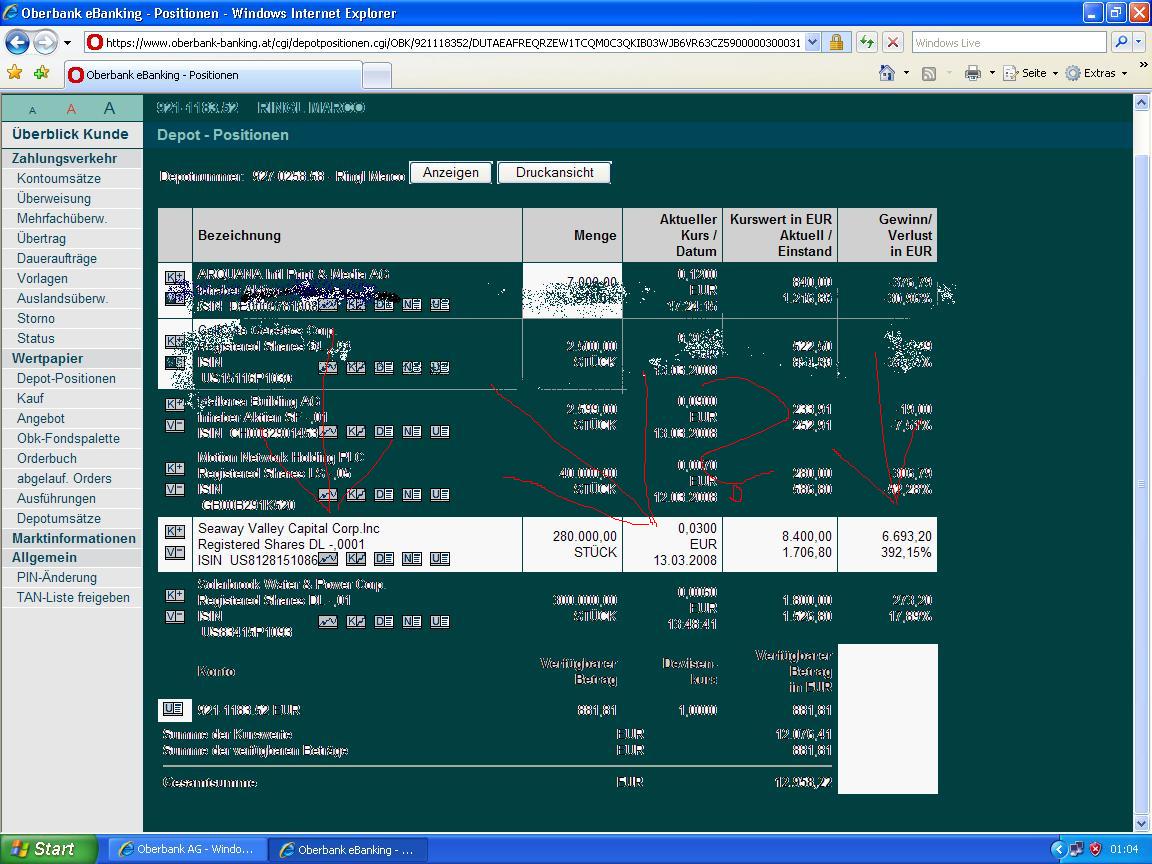Viewport: 1152px width, 864px height.
Task: Open the line chart icon in Seaway Valley row
Action: click(328, 559)
